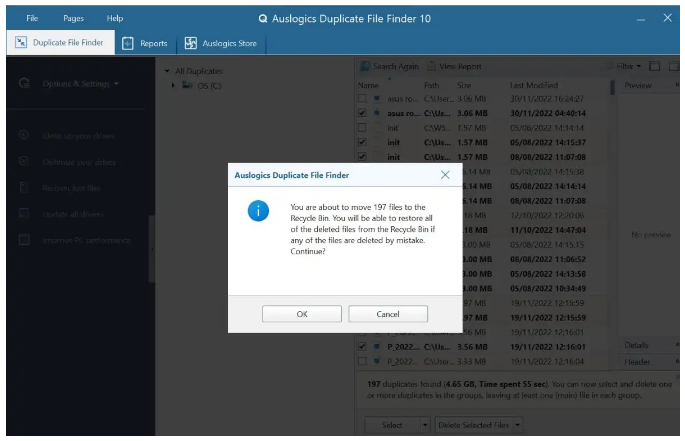Screen dimensions: 685x441
Task: Minimize the Auslogics main window
Action: pyautogui.click(x=641, y=19)
